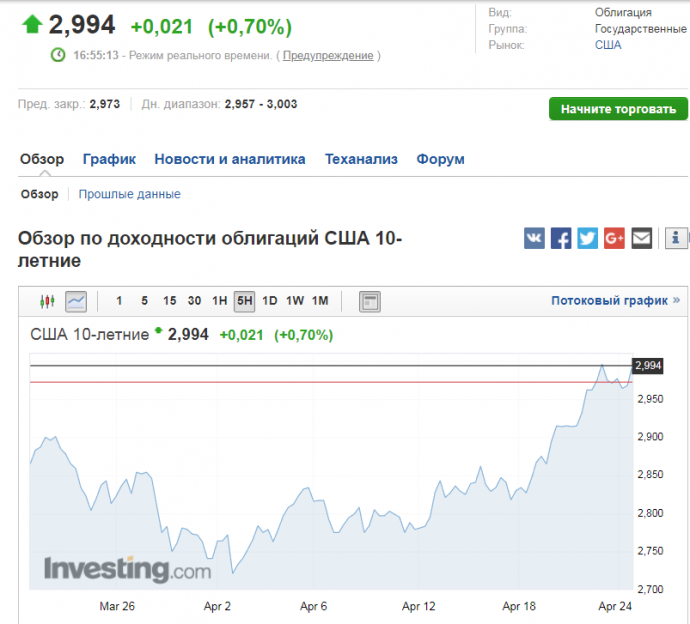The image size is (690, 624).
Task: Select the area line chart icon
Action: point(76,301)
